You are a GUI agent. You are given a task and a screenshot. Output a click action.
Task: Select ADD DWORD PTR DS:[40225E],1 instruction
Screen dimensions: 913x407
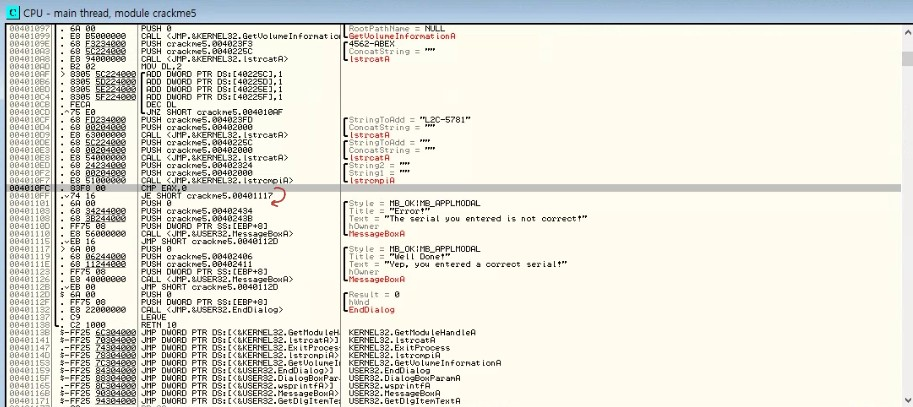[214, 89]
